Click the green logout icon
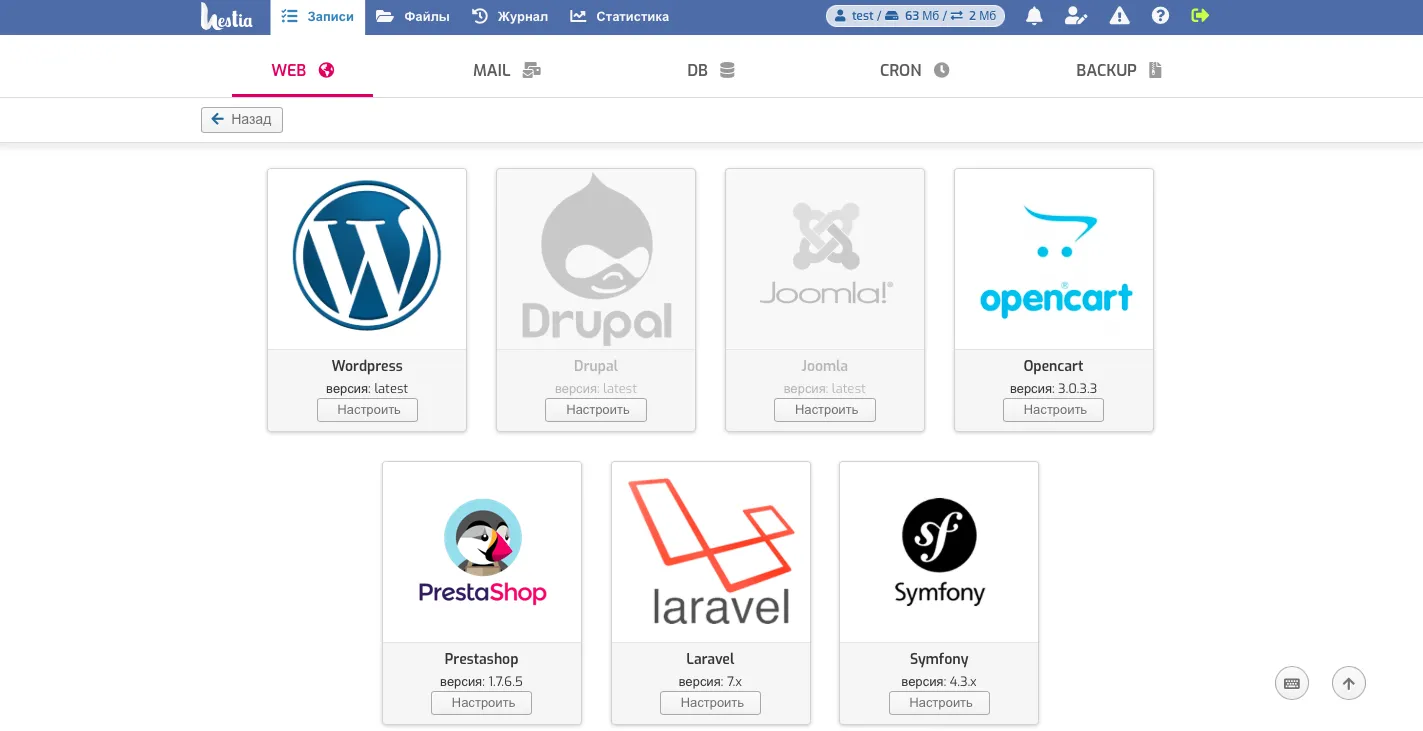 (1201, 16)
